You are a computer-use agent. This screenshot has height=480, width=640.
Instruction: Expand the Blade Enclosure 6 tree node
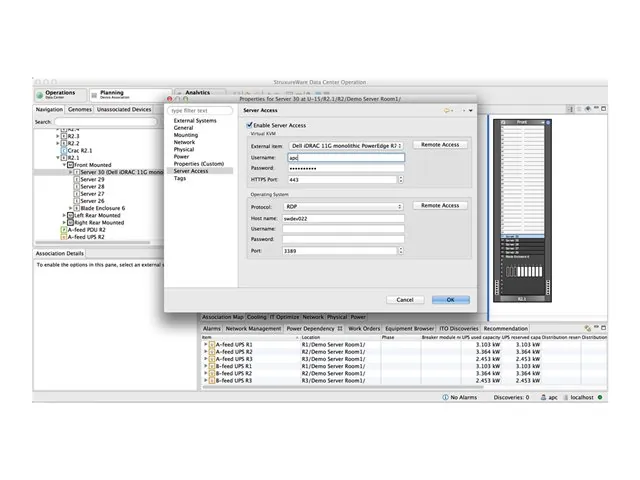pyautogui.click(x=69, y=208)
